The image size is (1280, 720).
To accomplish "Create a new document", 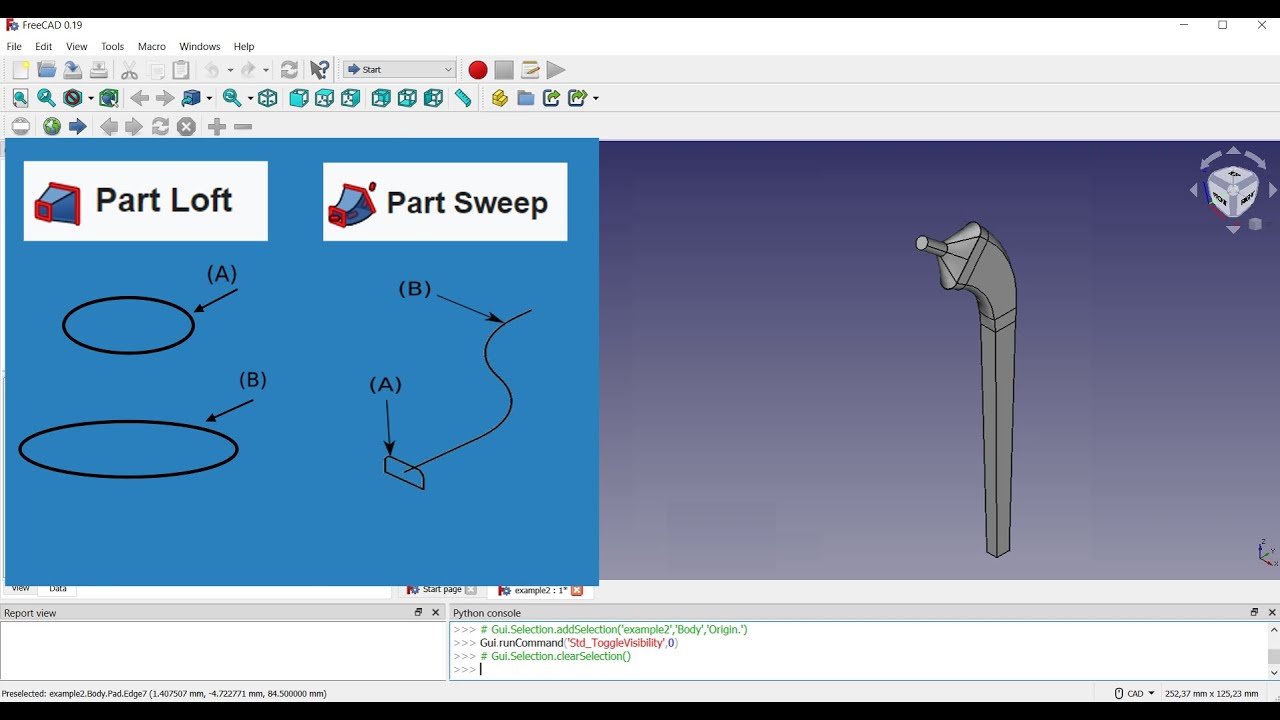I will tap(20, 70).
